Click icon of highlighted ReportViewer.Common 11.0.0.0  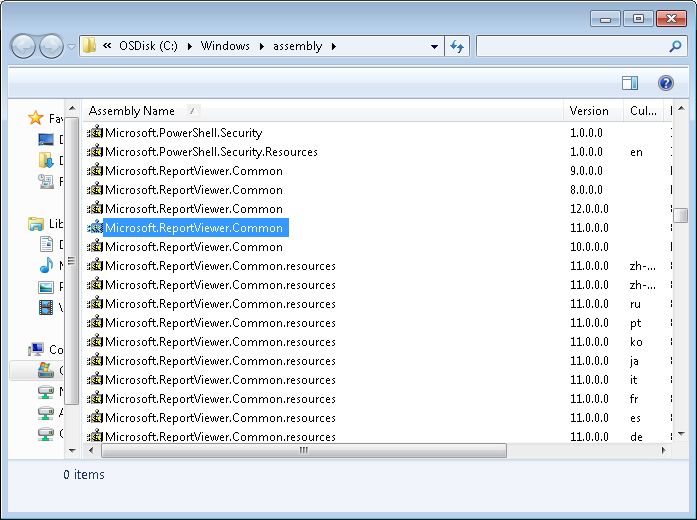click(95, 228)
